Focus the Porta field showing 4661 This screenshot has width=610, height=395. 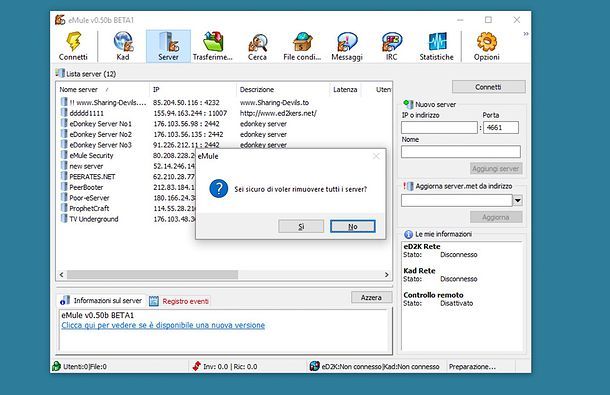click(x=501, y=127)
